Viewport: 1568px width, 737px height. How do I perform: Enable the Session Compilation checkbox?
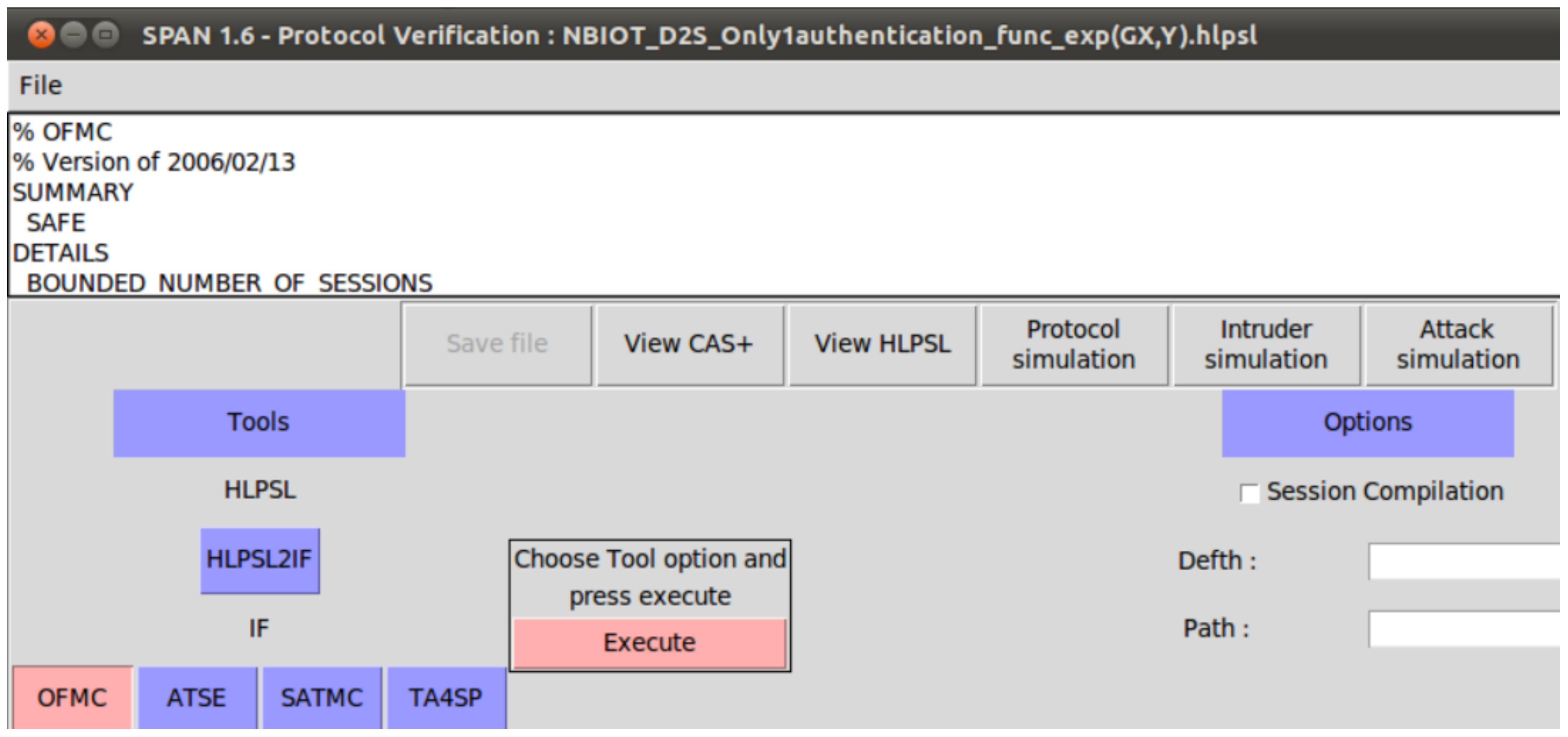(1249, 493)
